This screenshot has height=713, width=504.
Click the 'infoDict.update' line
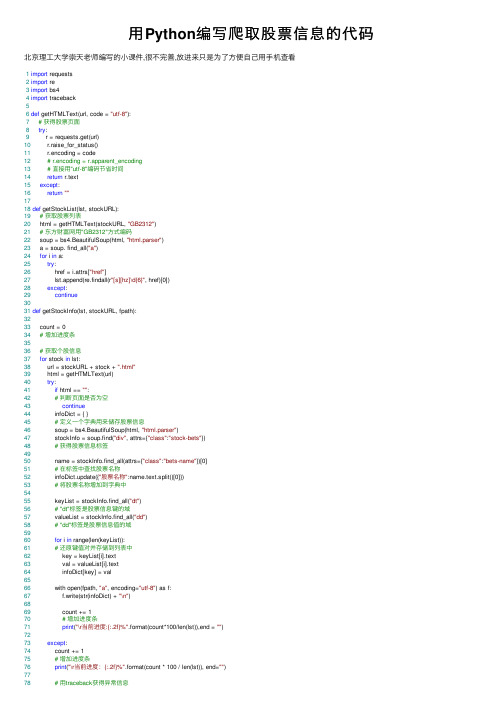pyautogui.click(x=120, y=477)
